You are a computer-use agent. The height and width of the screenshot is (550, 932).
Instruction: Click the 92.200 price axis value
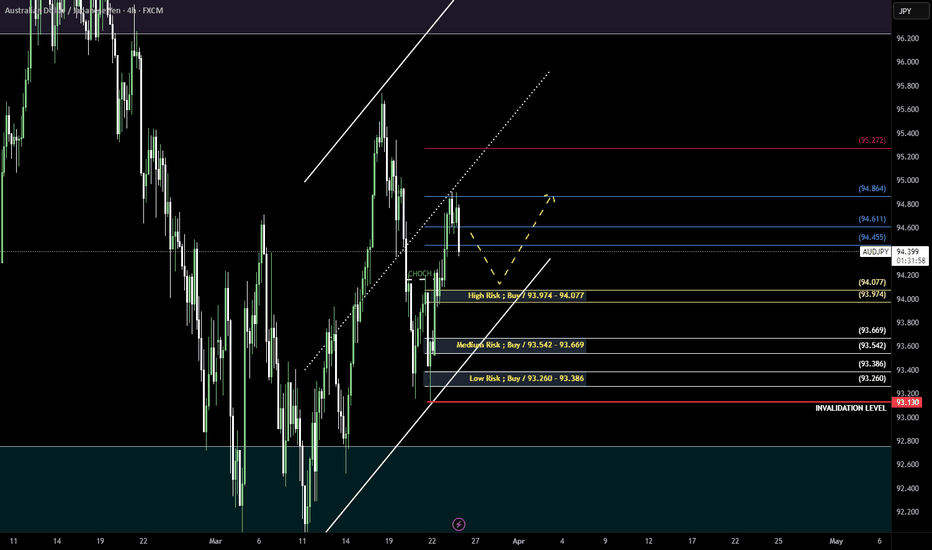[907, 512]
